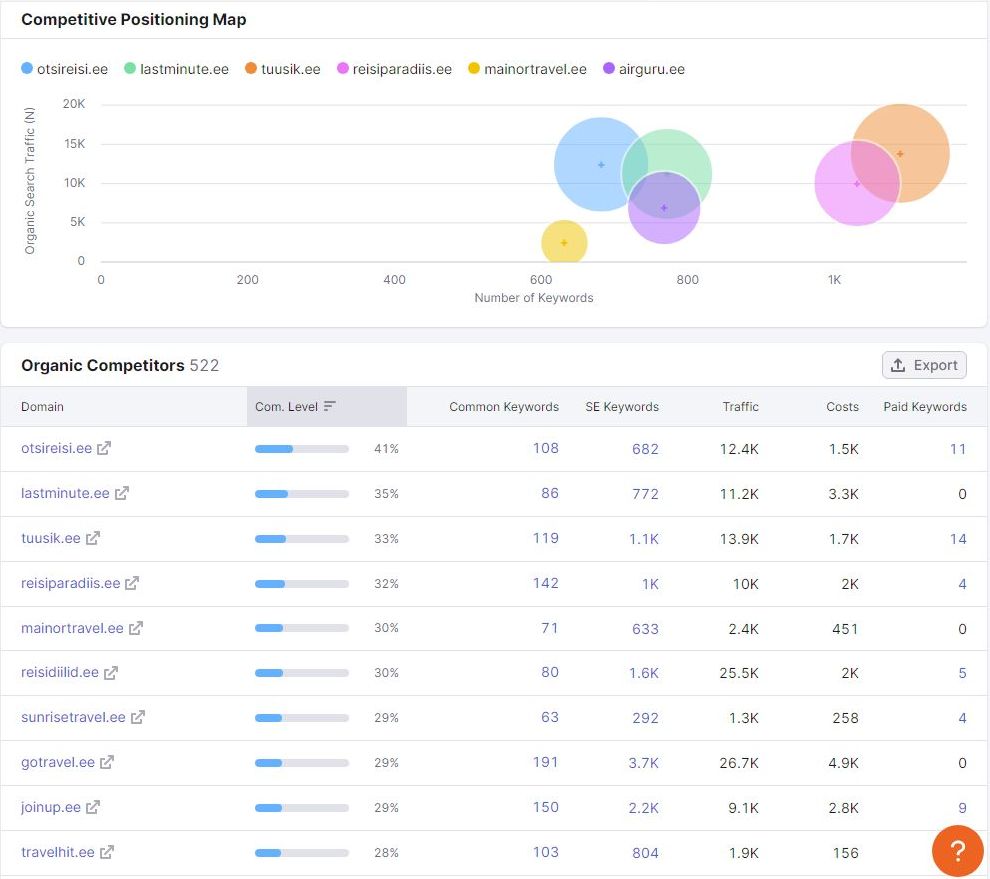Open the reisidiilid.ee domain link
Image resolution: width=990 pixels, height=879 pixels.
[60, 673]
